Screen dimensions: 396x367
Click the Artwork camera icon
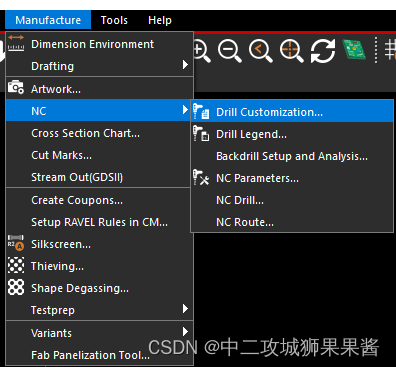16,87
